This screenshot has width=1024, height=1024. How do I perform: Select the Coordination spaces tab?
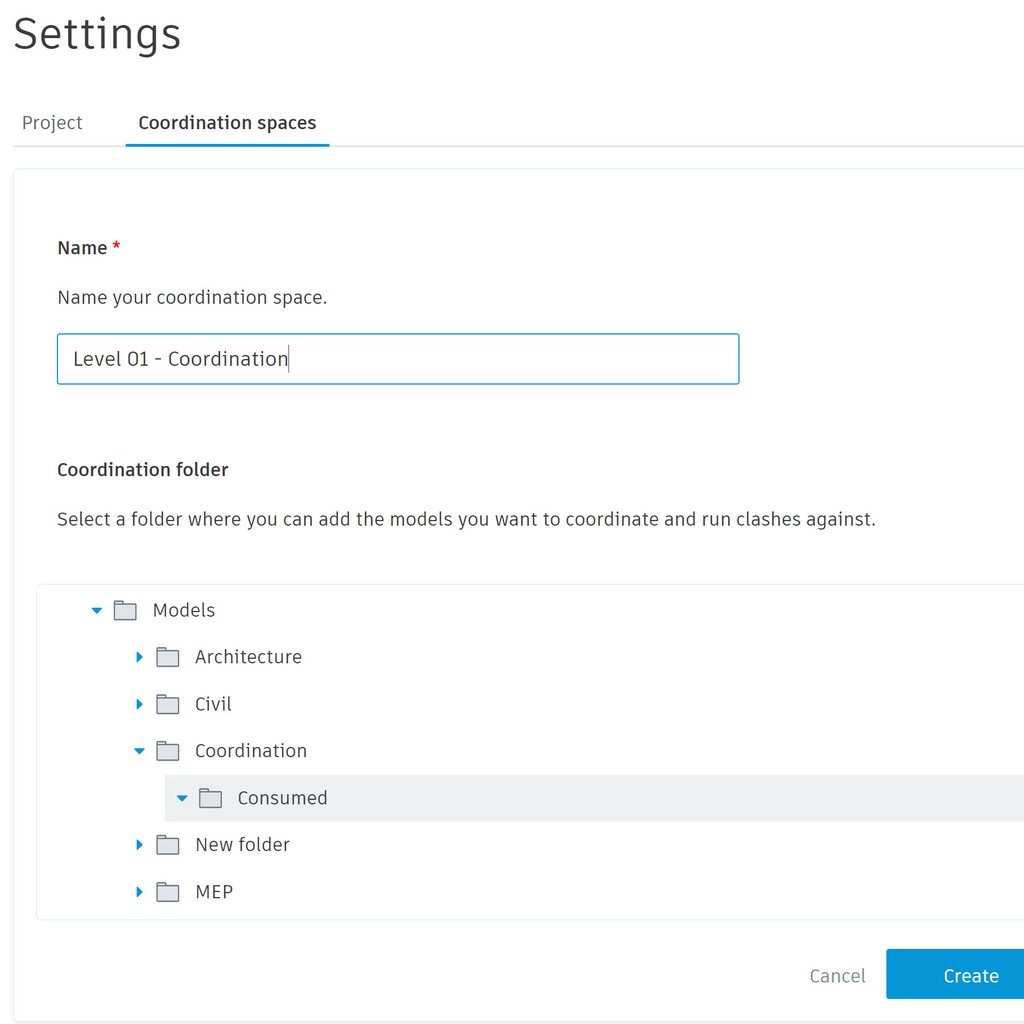click(x=227, y=122)
